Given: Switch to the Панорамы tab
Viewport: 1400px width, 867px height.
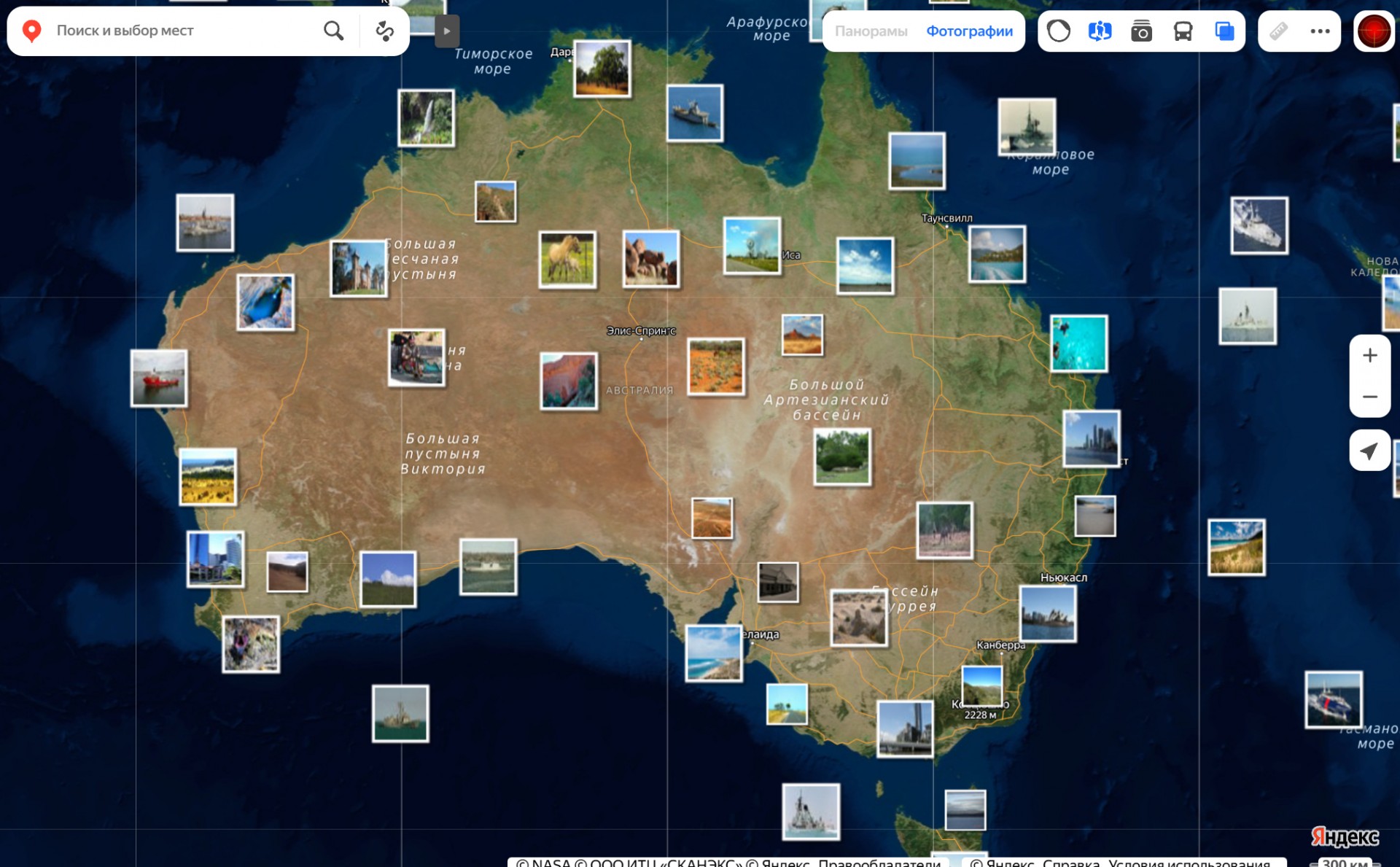Looking at the screenshot, I should pyautogui.click(x=871, y=31).
